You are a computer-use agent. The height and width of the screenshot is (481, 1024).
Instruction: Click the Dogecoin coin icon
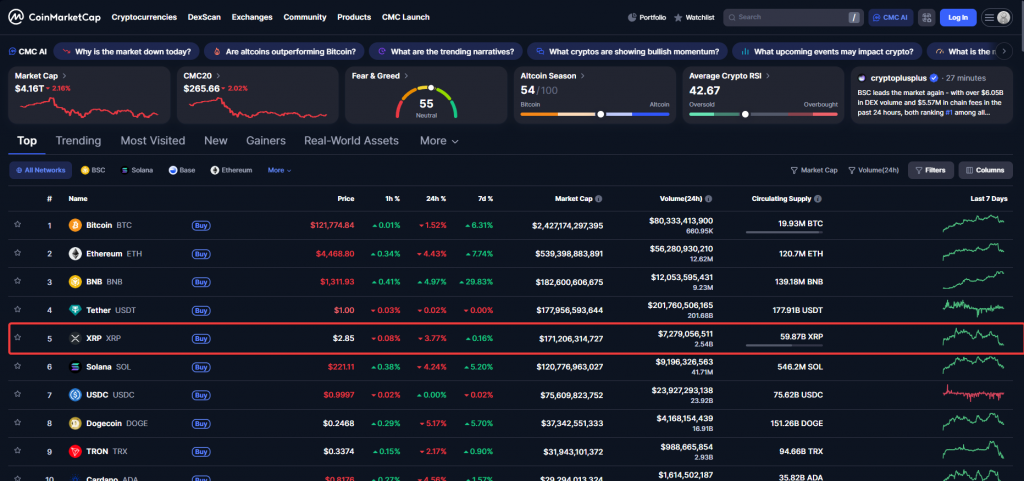[74, 423]
